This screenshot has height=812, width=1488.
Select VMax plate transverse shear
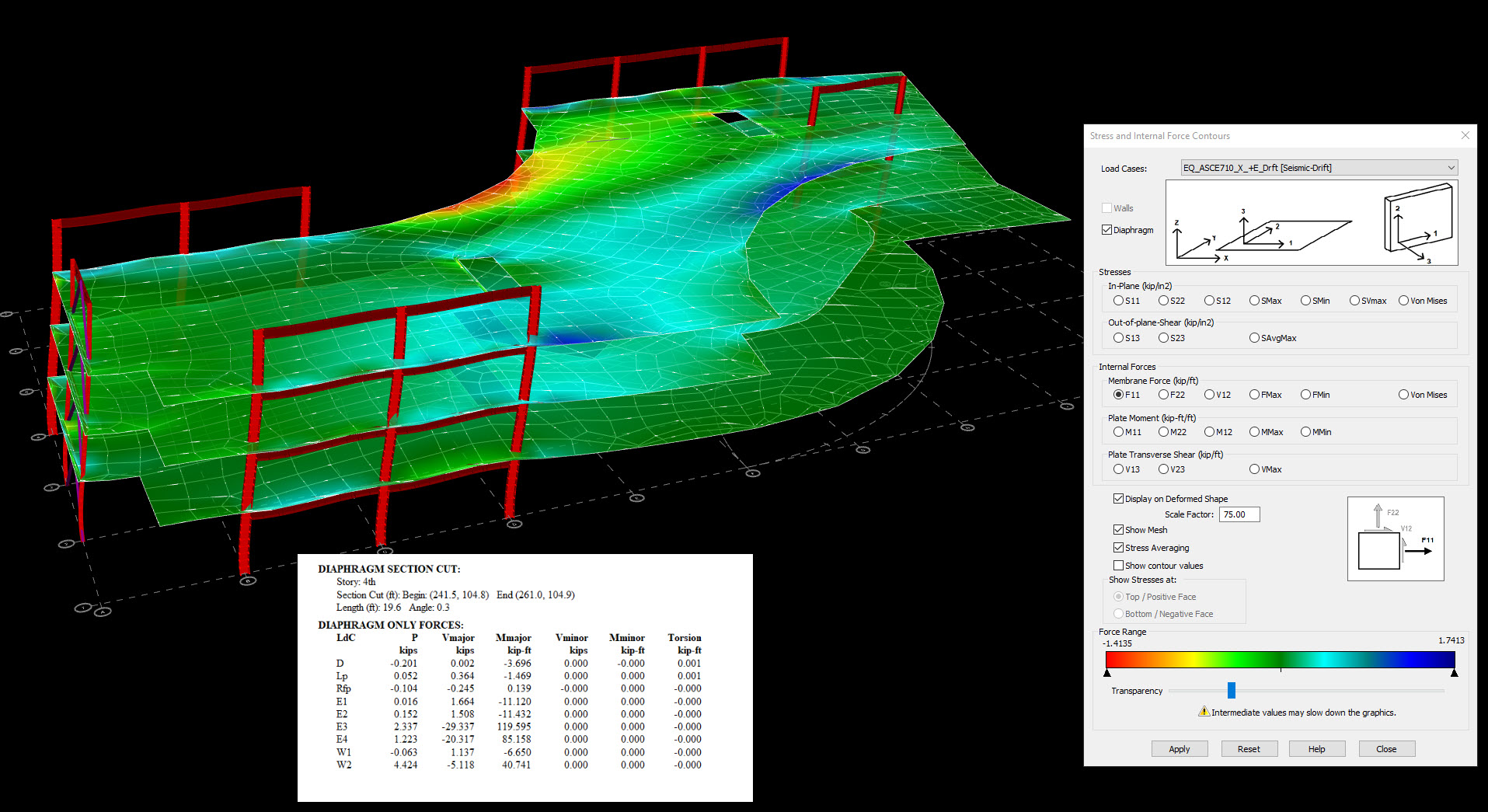[x=1253, y=469]
